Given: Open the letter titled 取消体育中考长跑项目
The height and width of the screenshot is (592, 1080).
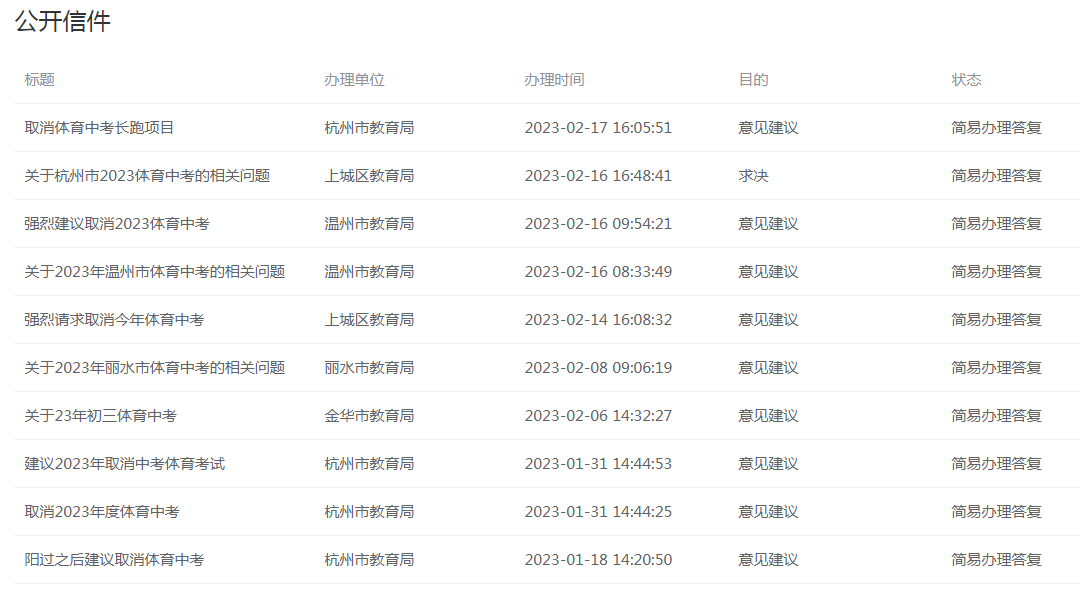Looking at the screenshot, I should point(99,127).
